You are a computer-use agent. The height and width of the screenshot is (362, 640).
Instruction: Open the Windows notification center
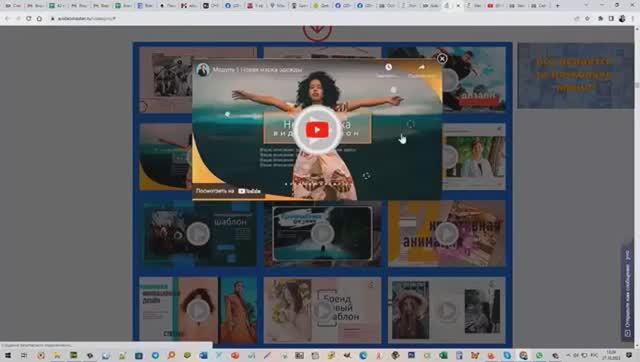629,355
